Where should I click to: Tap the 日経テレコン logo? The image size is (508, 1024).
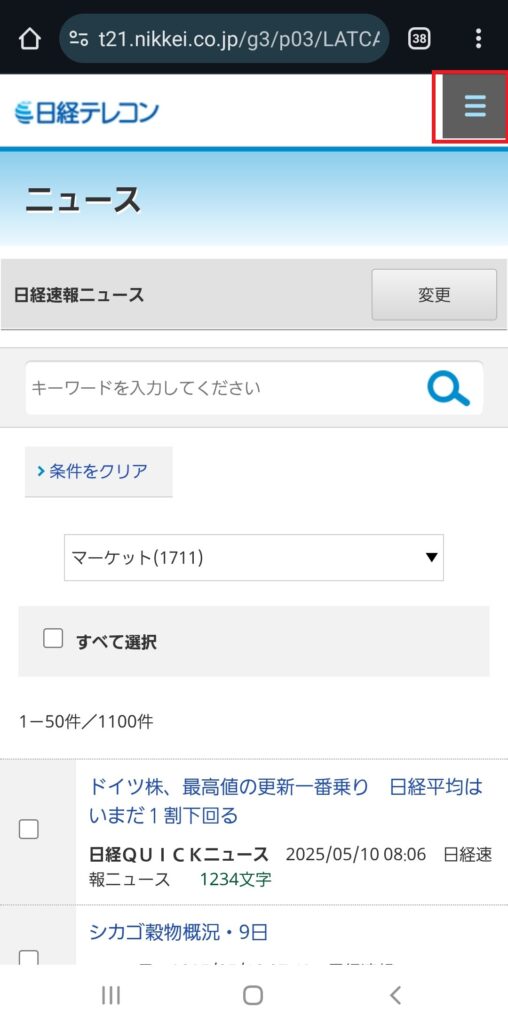click(86, 112)
